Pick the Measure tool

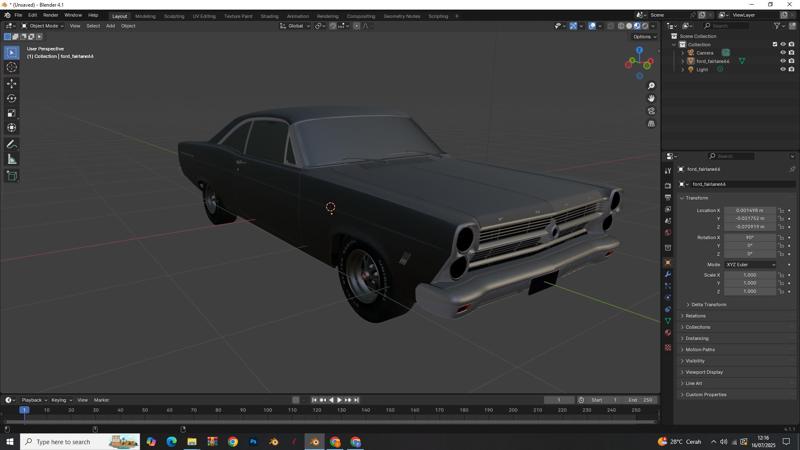[11, 159]
